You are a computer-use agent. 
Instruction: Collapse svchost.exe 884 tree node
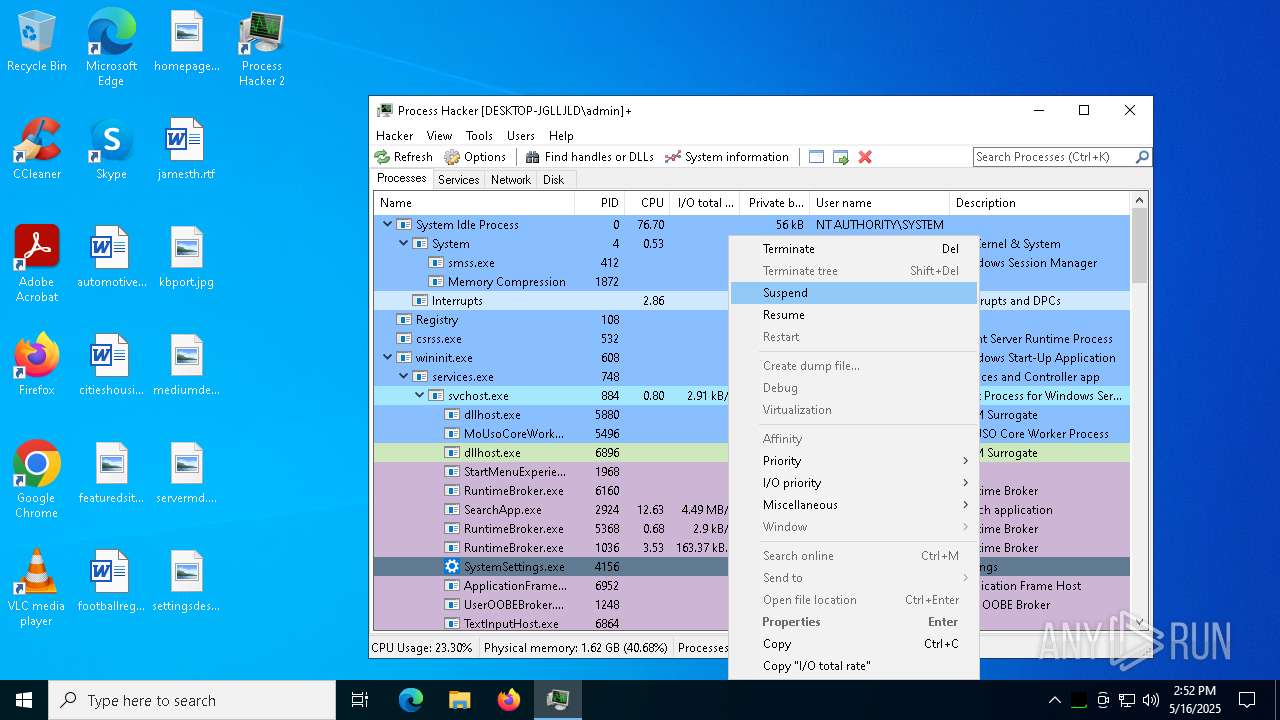(420, 396)
